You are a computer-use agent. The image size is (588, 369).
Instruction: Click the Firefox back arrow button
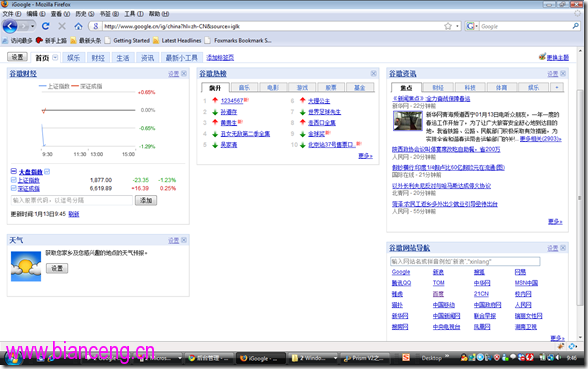[10, 26]
